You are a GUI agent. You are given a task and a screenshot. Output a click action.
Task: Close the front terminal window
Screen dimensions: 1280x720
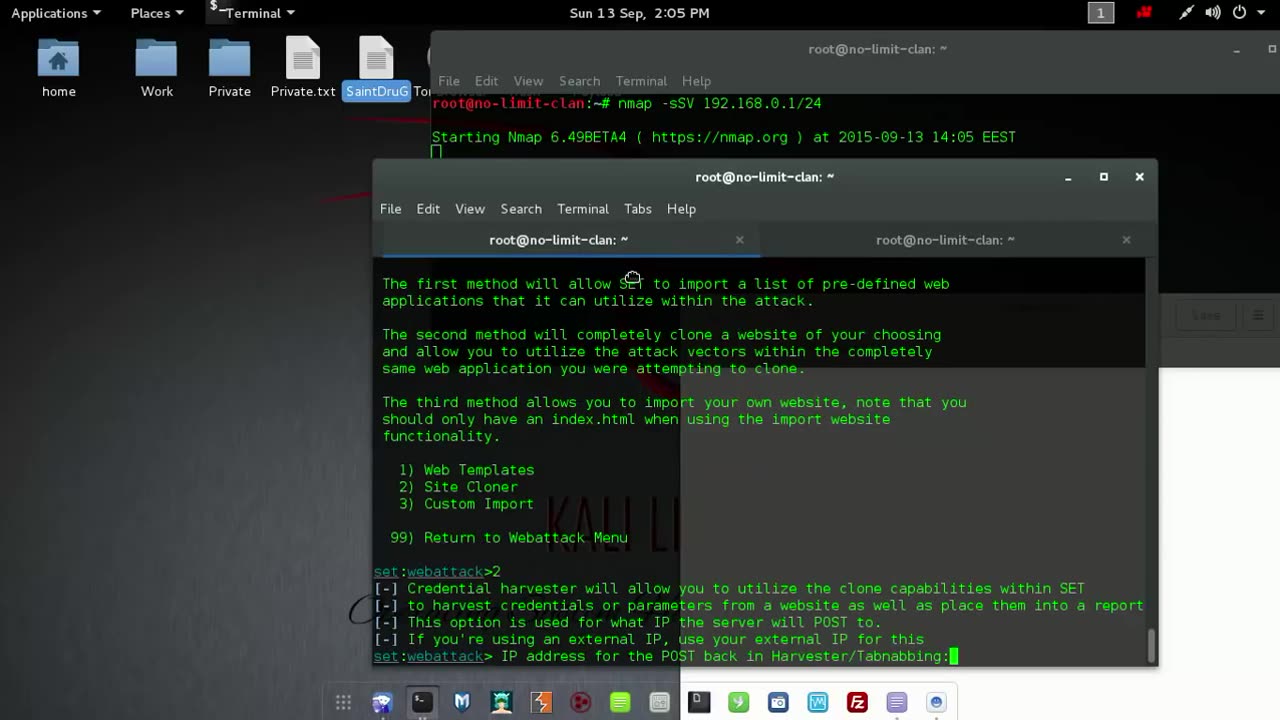(1139, 177)
